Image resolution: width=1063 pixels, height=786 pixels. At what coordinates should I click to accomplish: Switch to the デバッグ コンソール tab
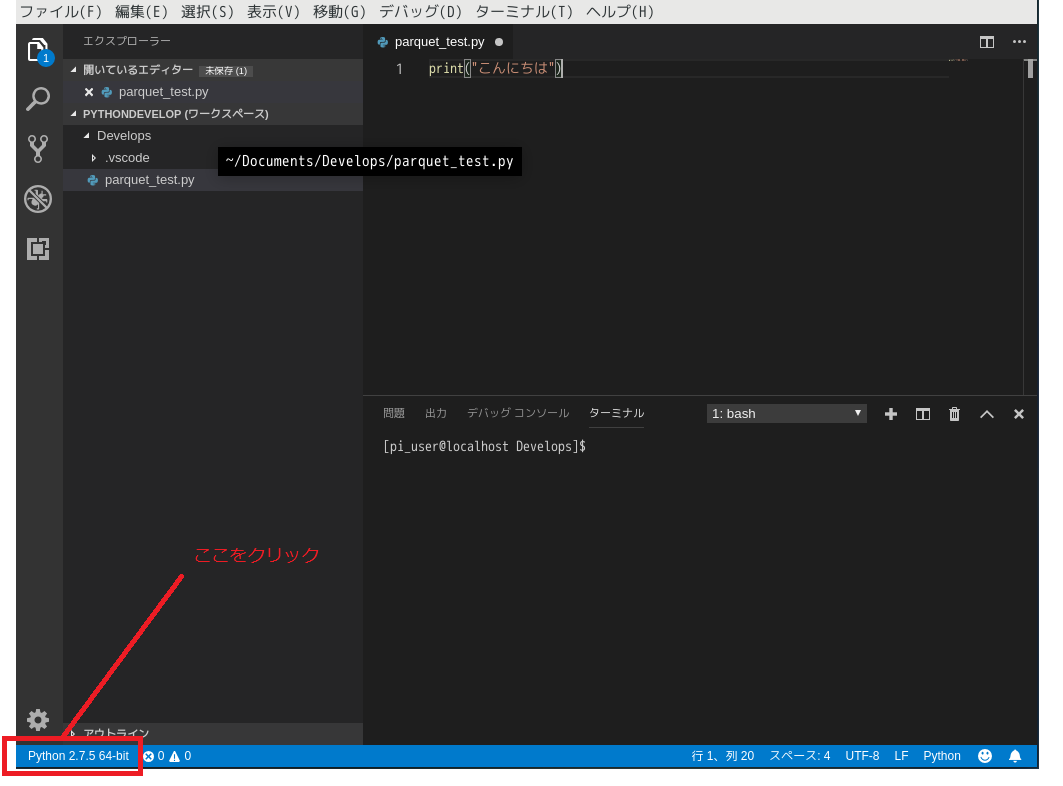pos(518,413)
